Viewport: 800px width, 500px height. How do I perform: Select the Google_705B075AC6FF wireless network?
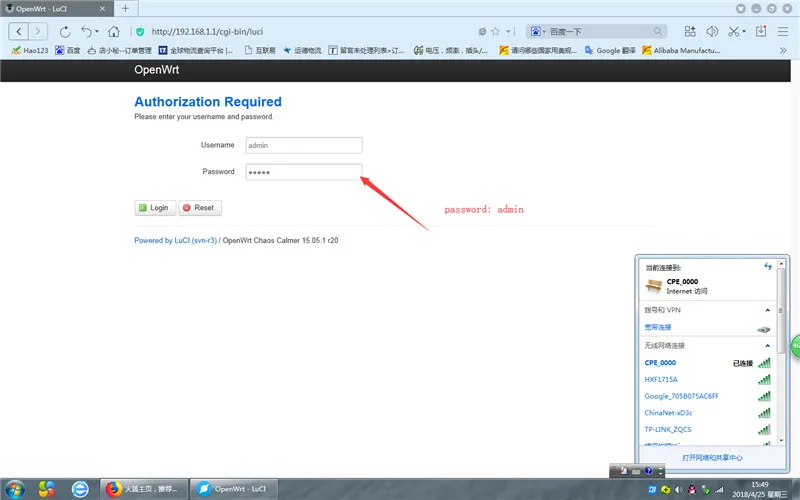[x=707, y=396]
